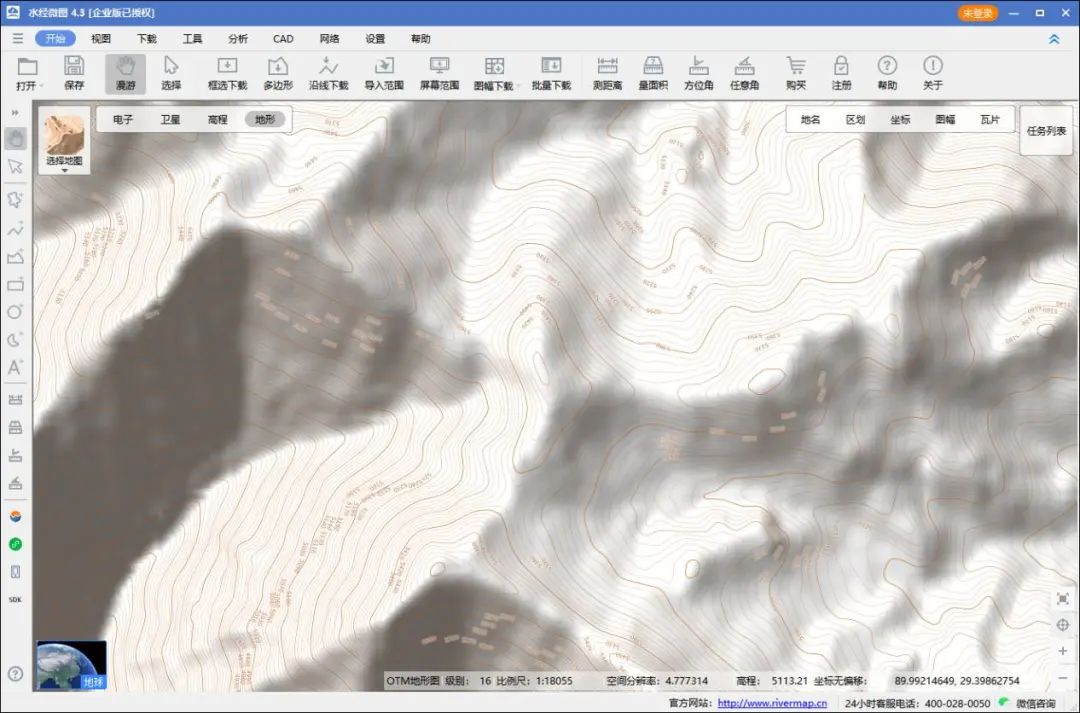Toggle 图幅 map sheet overlay
The image size is (1080, 713).
(x=945, y=119)
